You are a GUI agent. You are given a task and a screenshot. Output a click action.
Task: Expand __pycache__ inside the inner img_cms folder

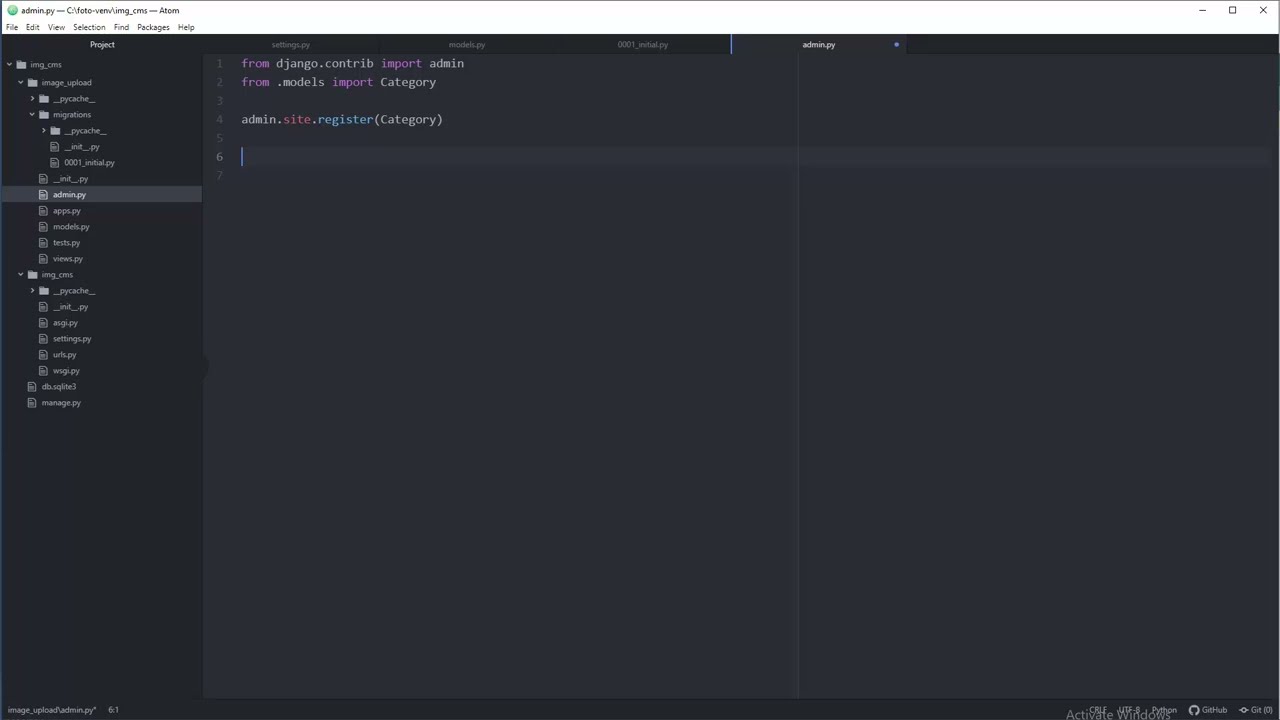pyautogui.click(x=32, y=290)
